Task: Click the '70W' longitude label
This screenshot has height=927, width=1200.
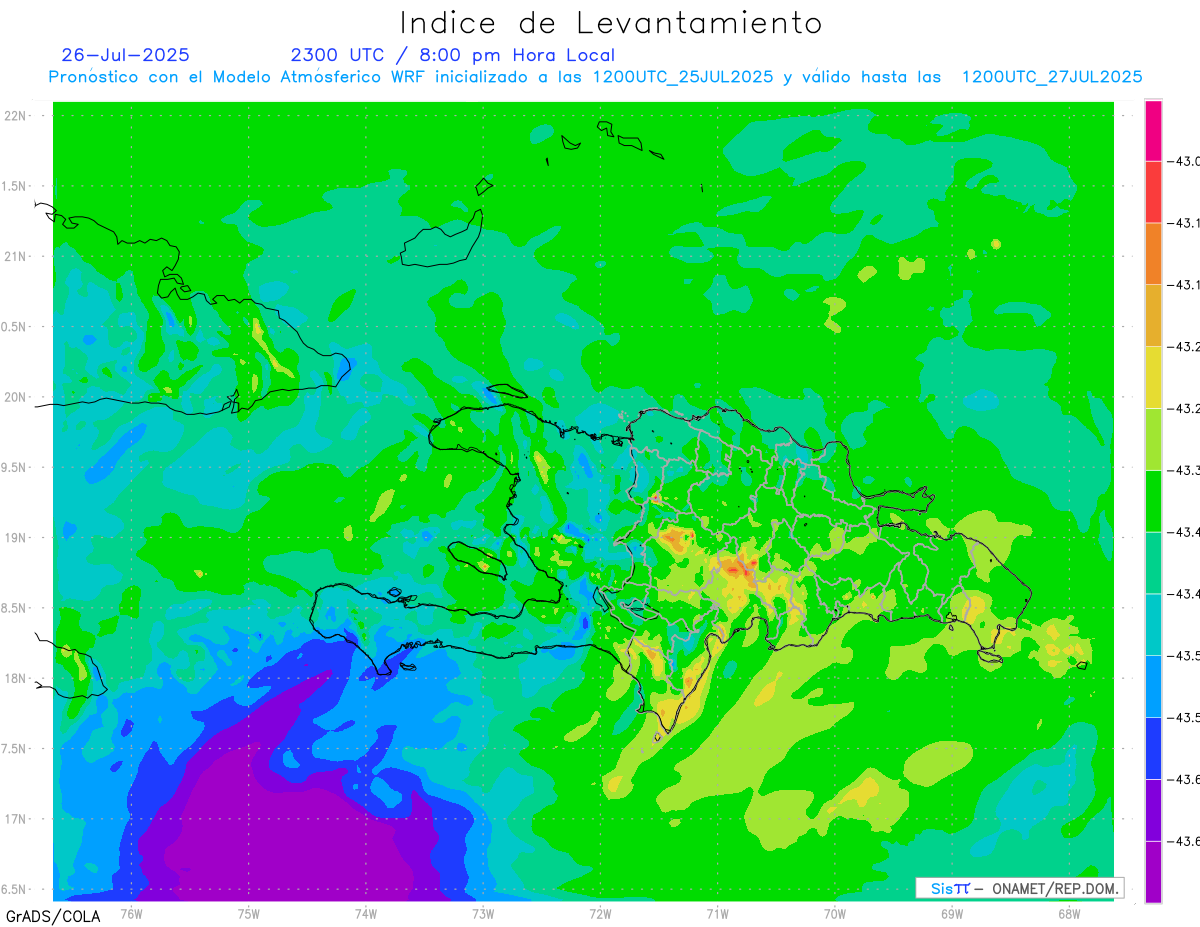Action: click(835, 913)
